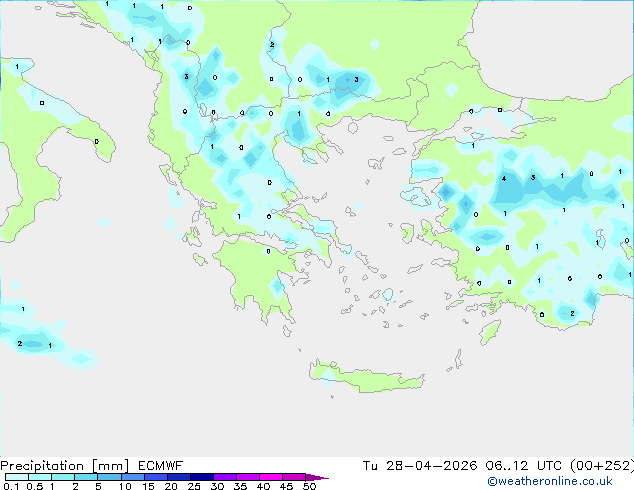Click legend label '0.1'
This screenshot has width=634, height=490.
click(x=11, y=486)
